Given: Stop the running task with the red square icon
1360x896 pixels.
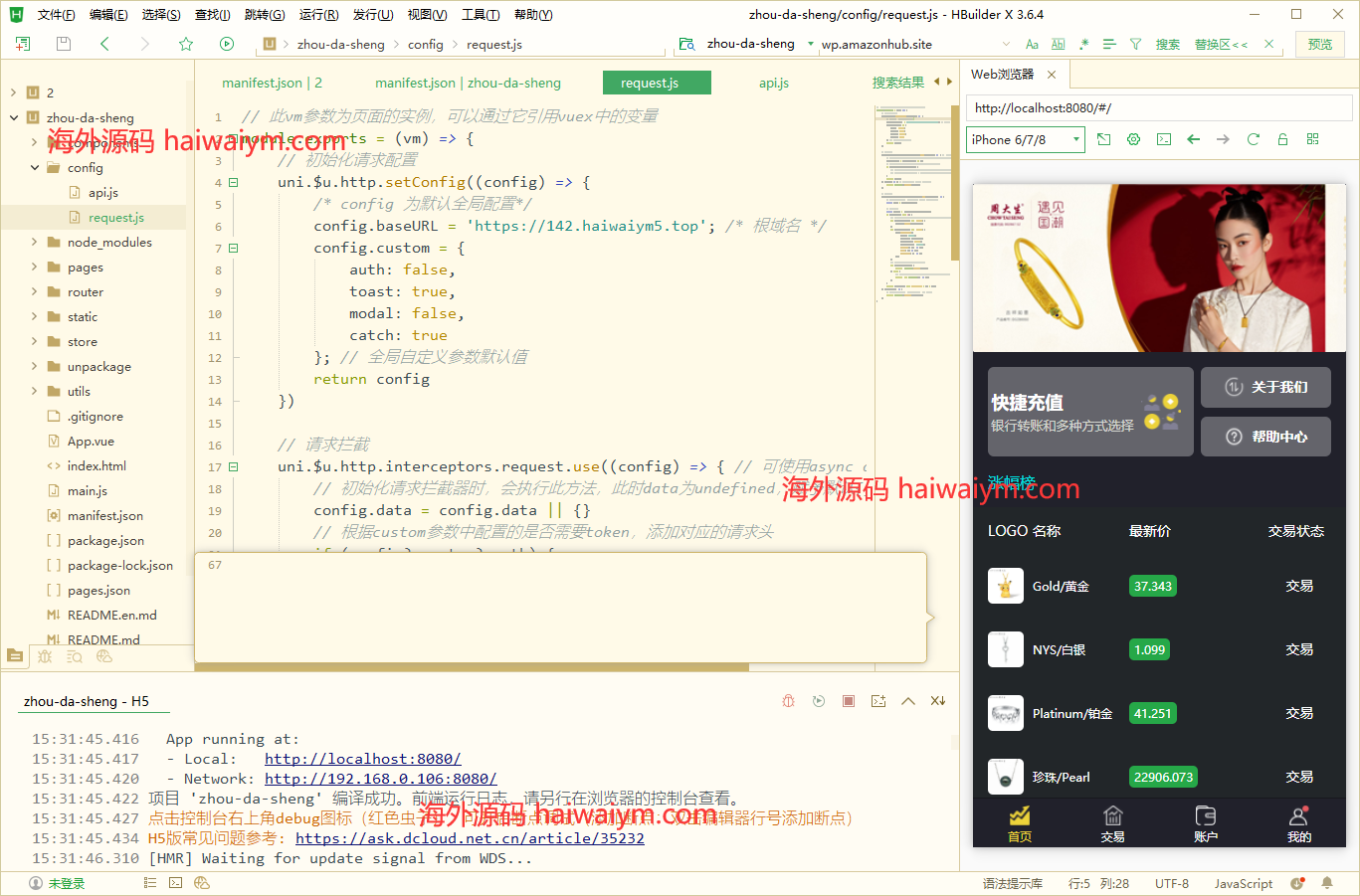Looking at the screenshot, I should [x=849, y=701].
